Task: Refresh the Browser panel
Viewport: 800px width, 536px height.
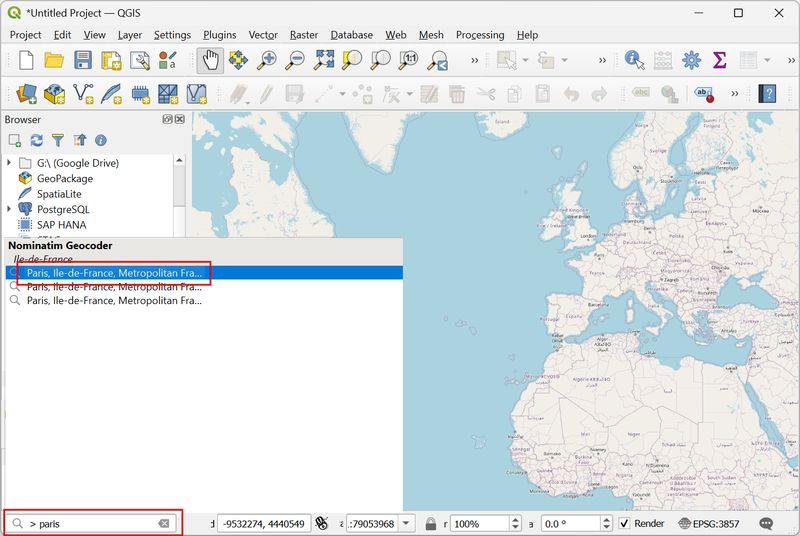Action: click(37, 141)
